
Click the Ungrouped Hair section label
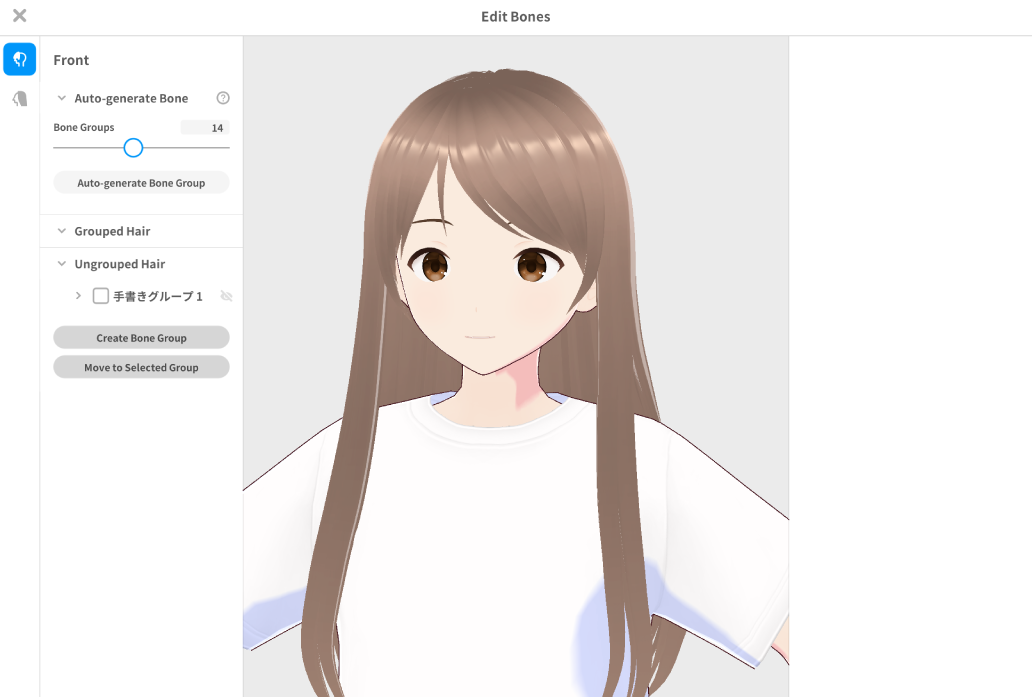tap(120, 264)
